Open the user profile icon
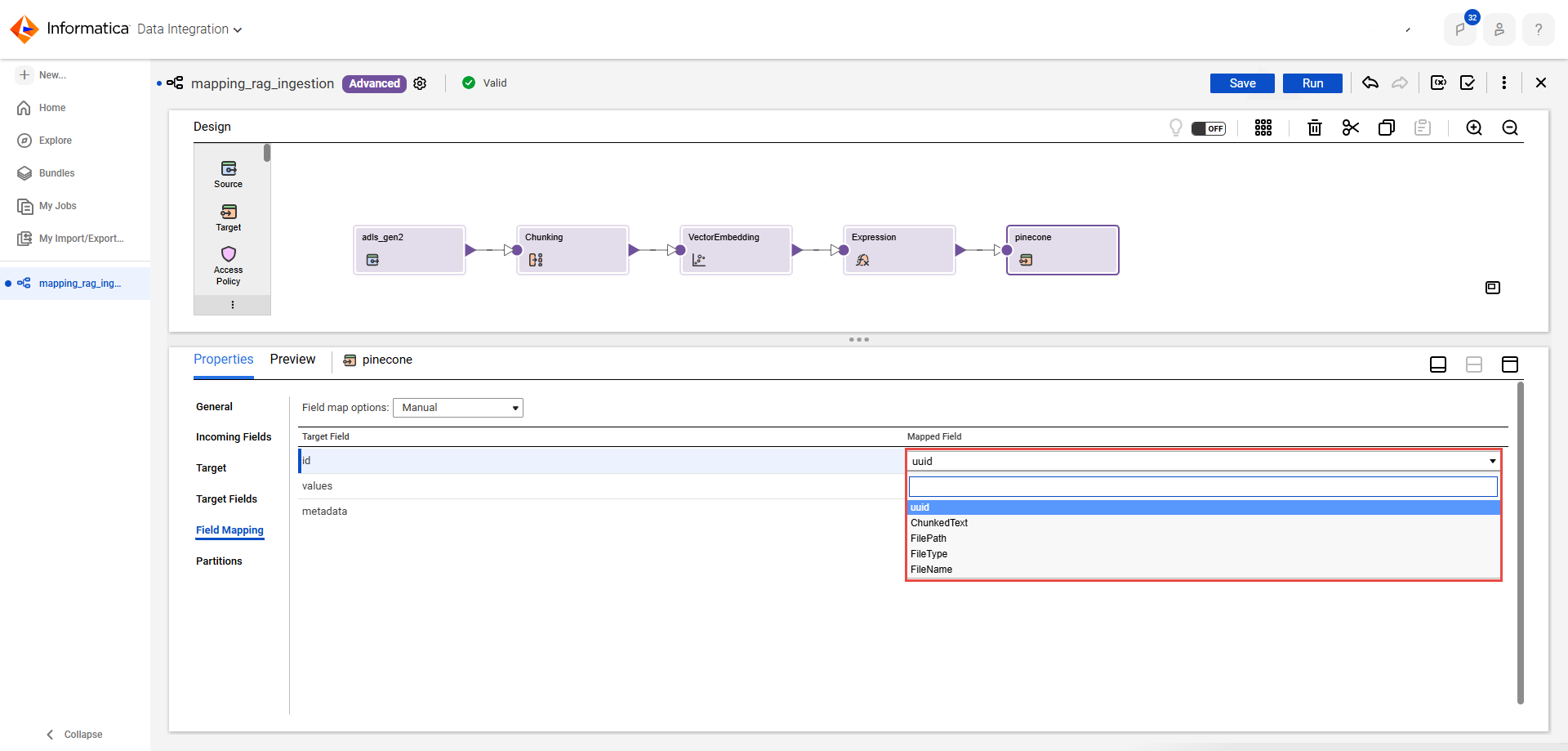 tap(1499, 29)
